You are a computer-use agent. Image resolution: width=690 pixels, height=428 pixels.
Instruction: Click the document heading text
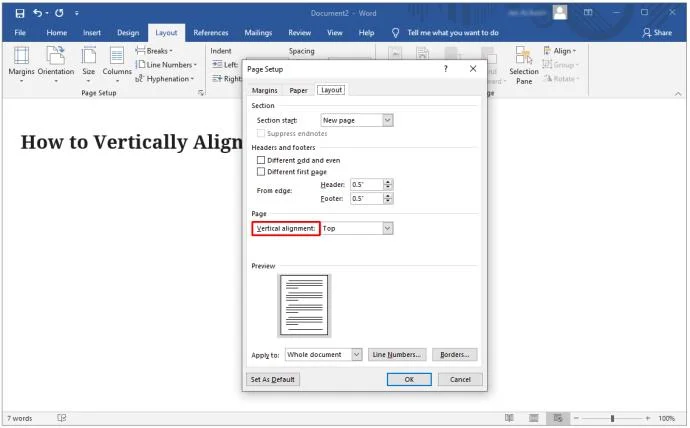point(131,142)
